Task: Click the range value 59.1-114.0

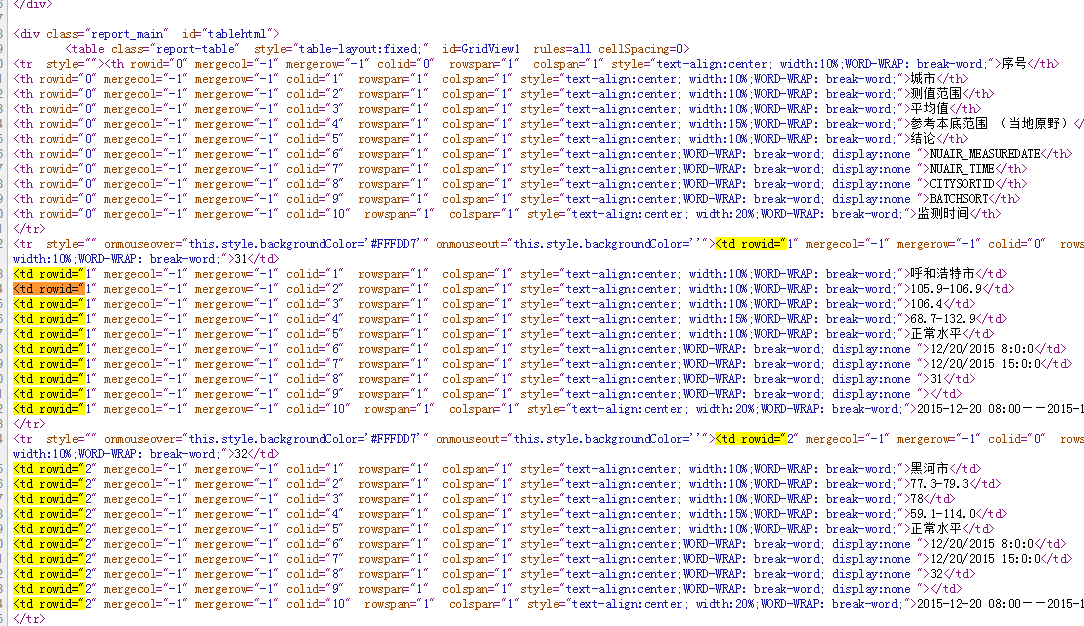Action: (943, 514)
